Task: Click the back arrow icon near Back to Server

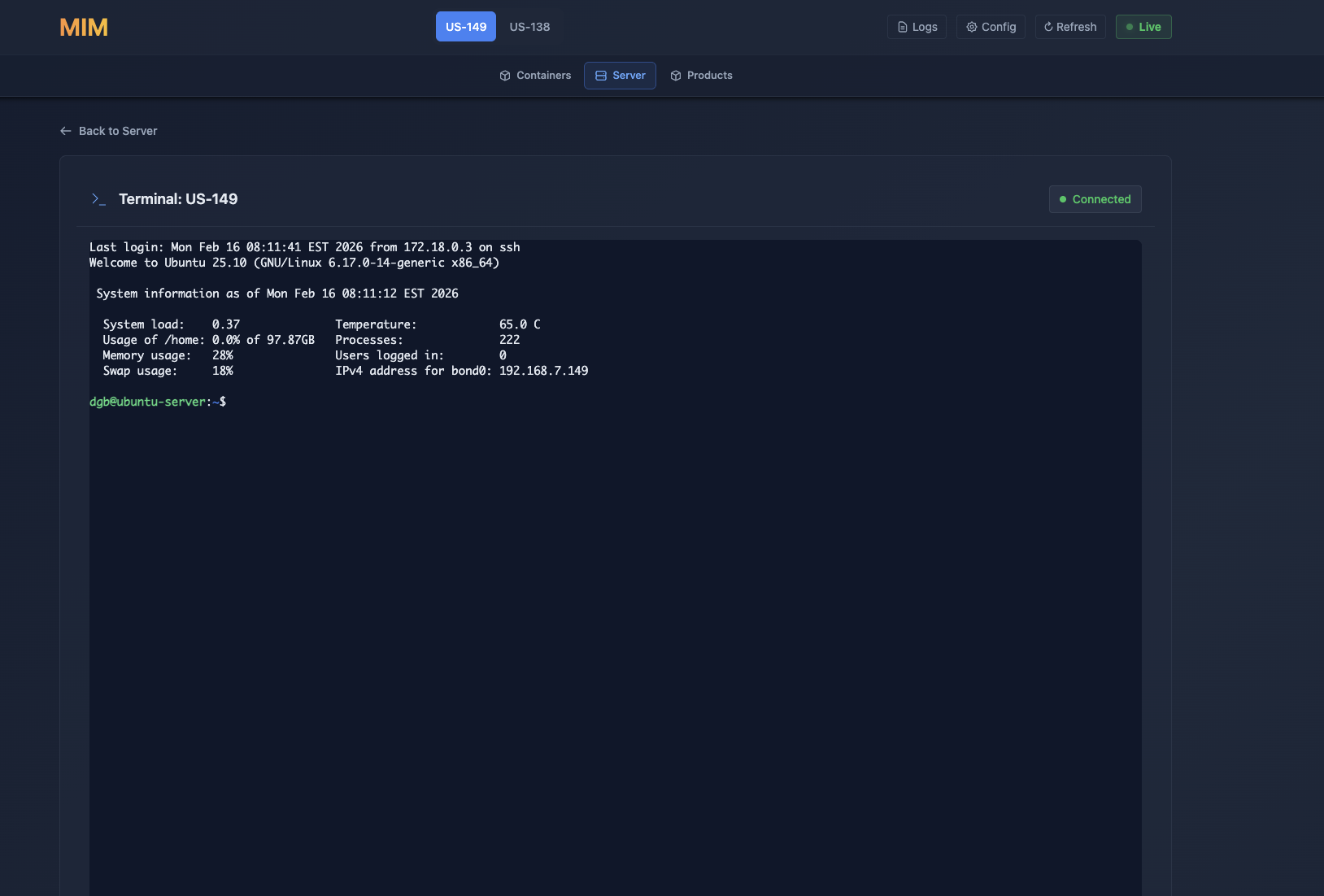Action: click(x=65, y=130)
